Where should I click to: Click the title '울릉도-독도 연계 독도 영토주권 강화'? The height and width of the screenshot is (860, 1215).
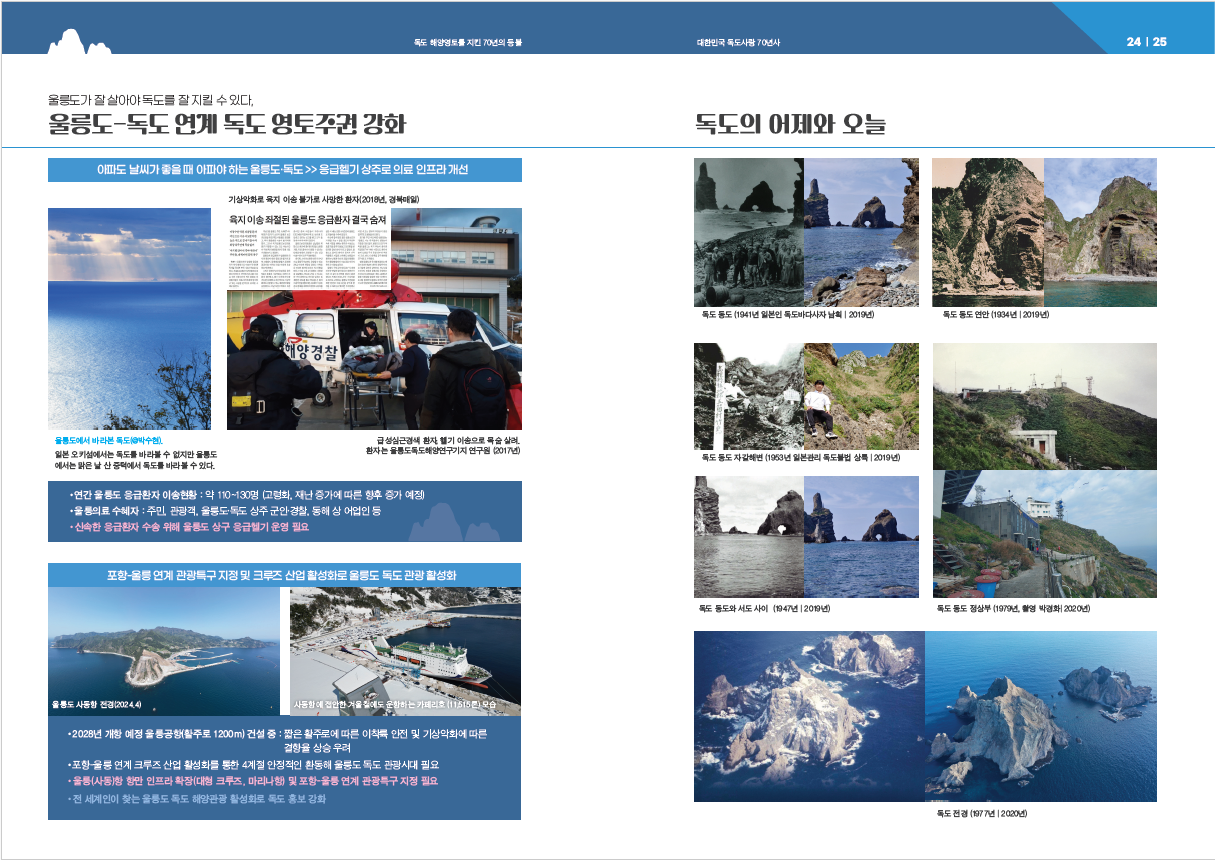[227, 125]
